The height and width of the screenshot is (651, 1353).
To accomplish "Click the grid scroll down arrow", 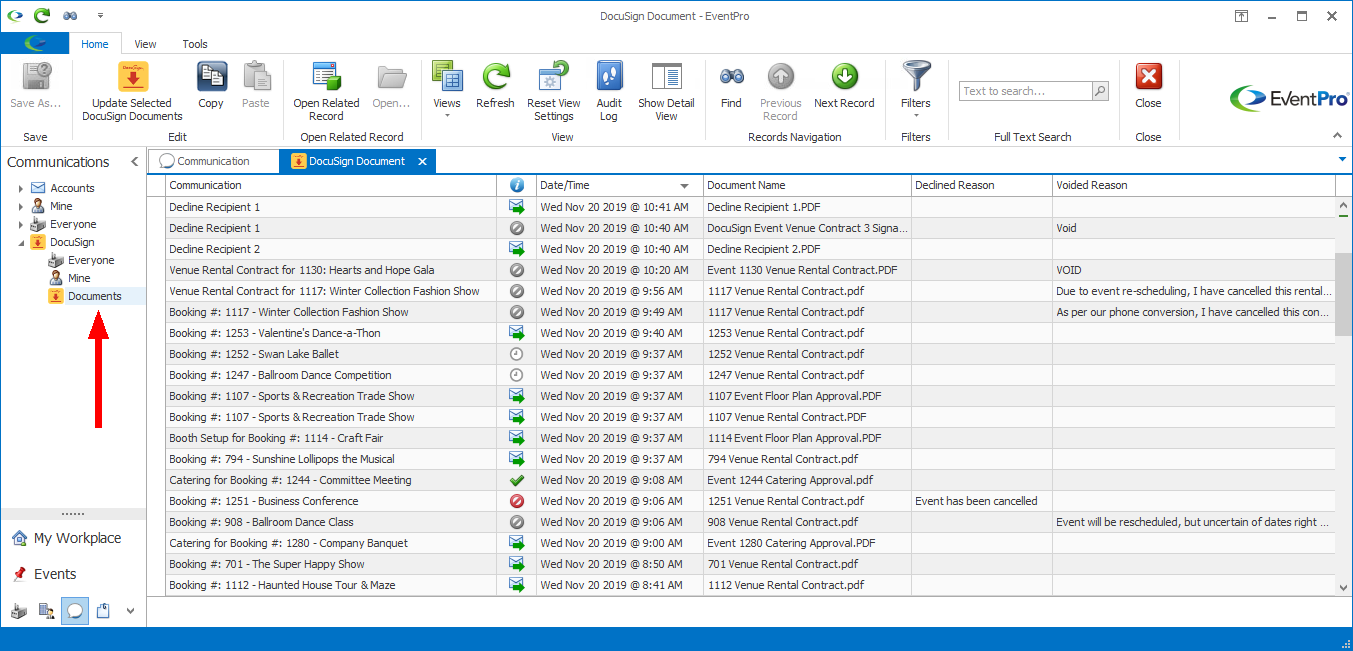I will pyautogui.click(x=1344, y=588).
